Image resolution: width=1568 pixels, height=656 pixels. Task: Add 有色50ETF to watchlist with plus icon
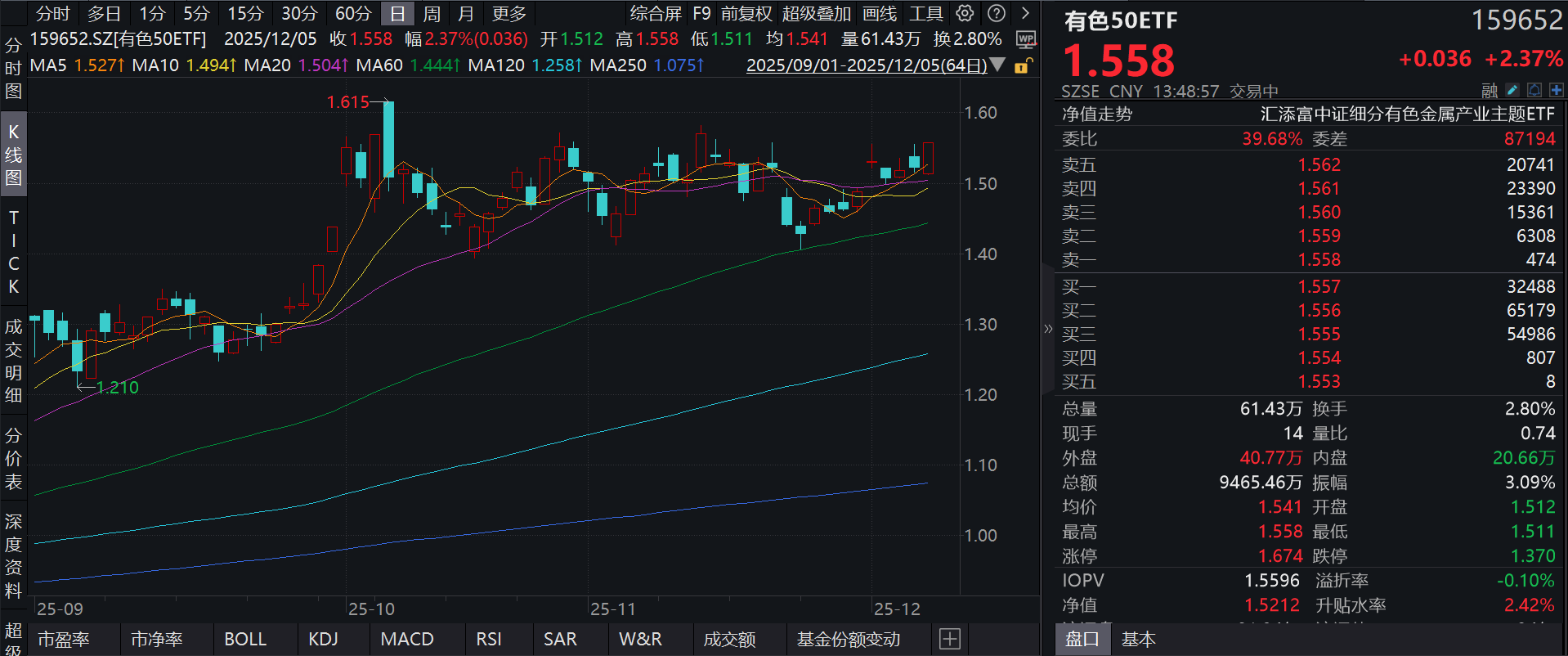tap(1556, 90)
